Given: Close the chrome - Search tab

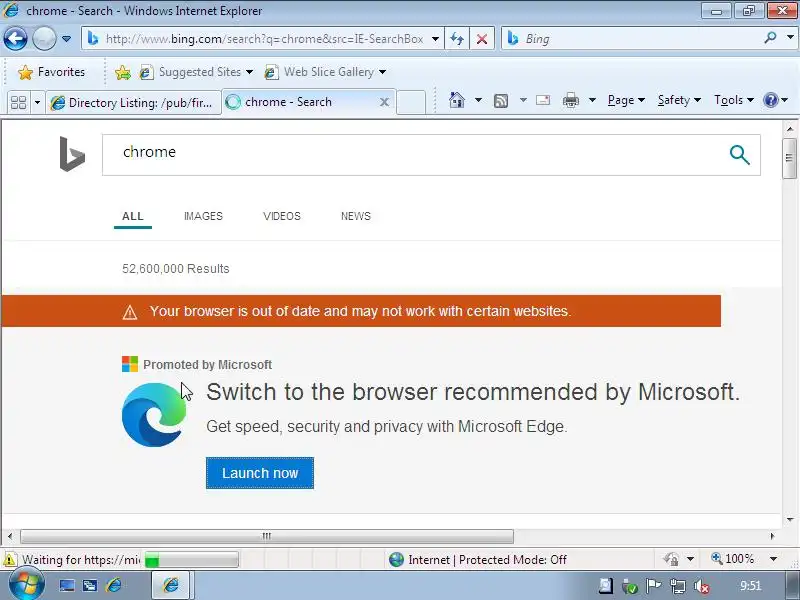Looking at the screenshot, I should coord(385,102).
